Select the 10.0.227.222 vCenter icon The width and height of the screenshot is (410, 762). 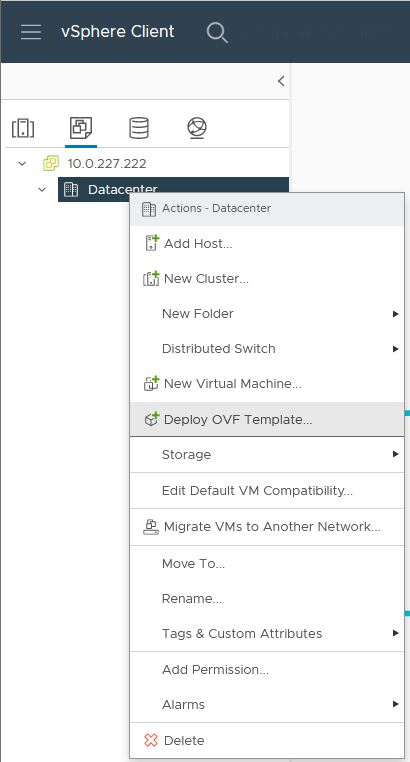pos(51,163)
